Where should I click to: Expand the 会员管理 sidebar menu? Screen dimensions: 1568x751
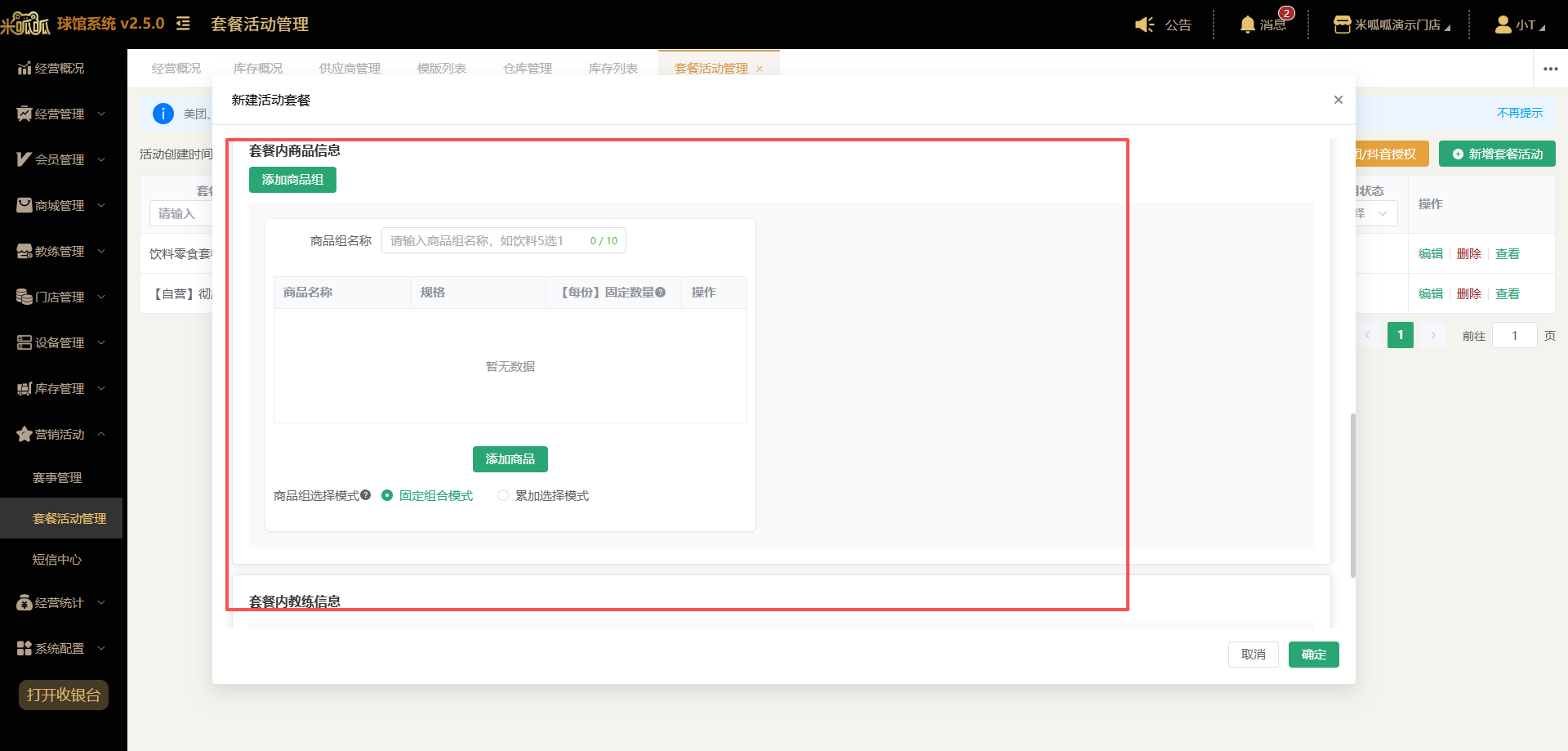(x=61, y=159)
